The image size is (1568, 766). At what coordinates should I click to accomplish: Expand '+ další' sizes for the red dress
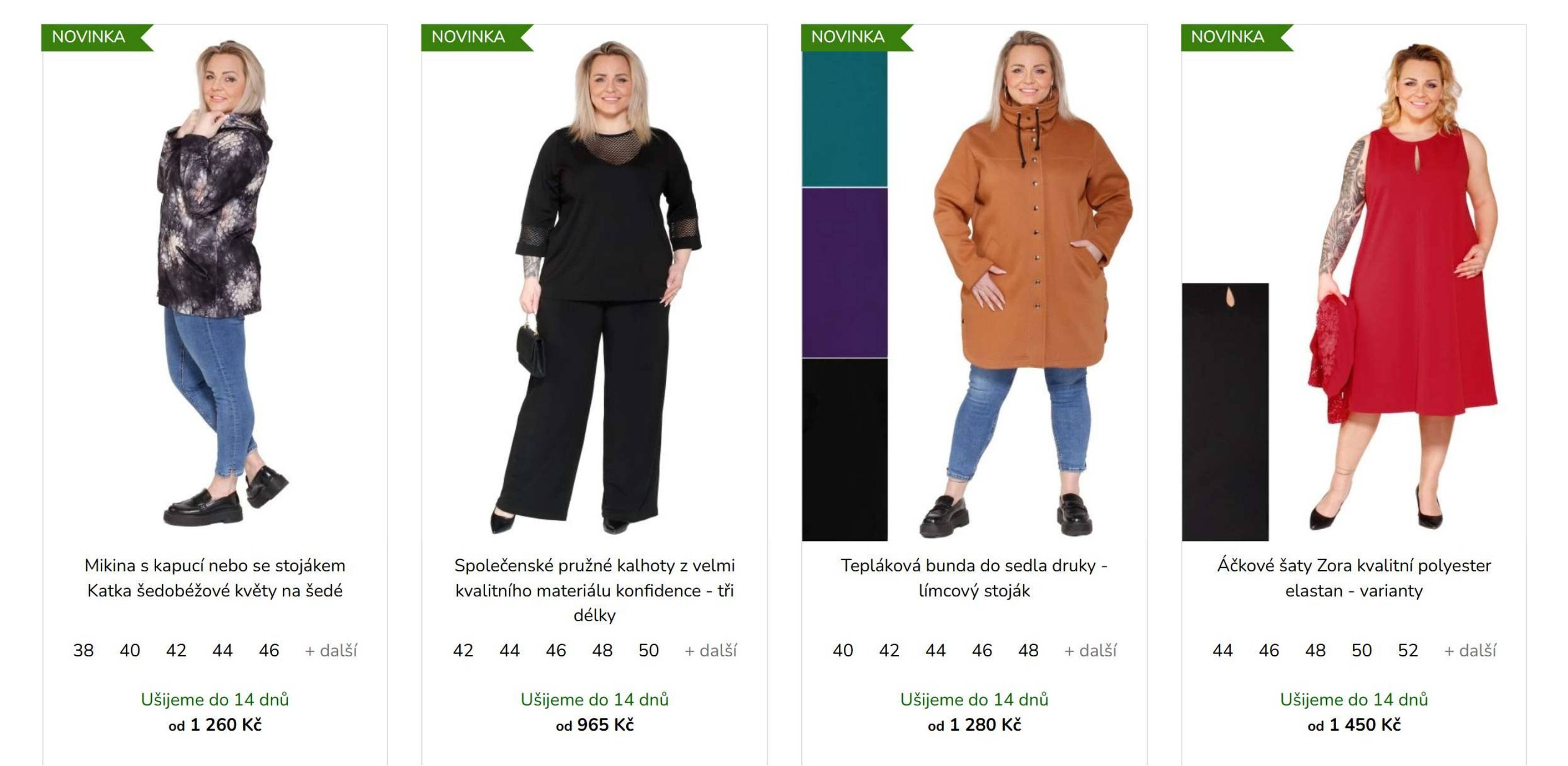(1470, 650)
